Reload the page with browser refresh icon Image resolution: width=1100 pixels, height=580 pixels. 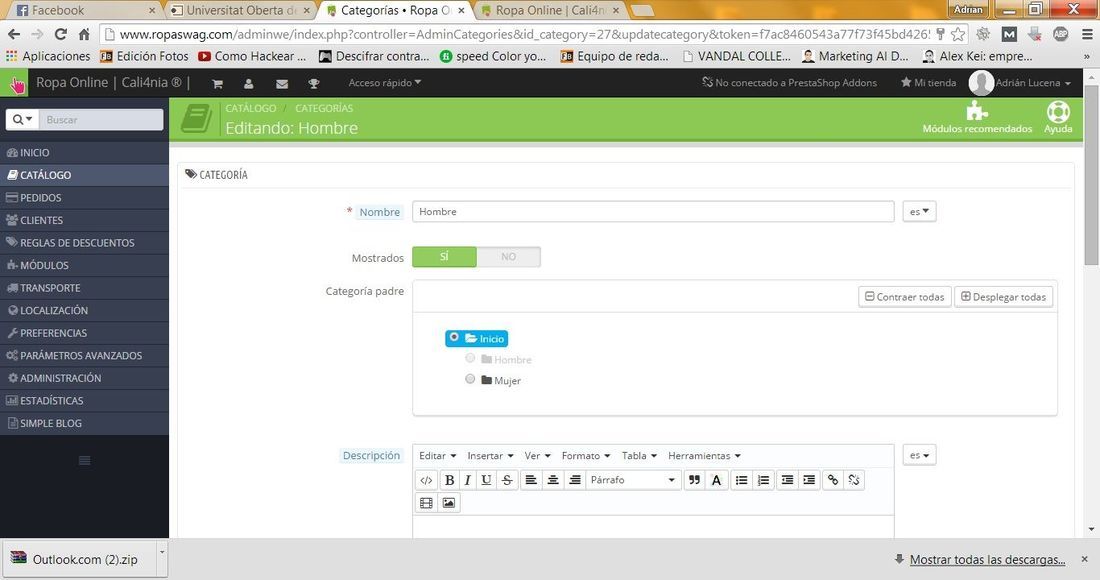60,34
